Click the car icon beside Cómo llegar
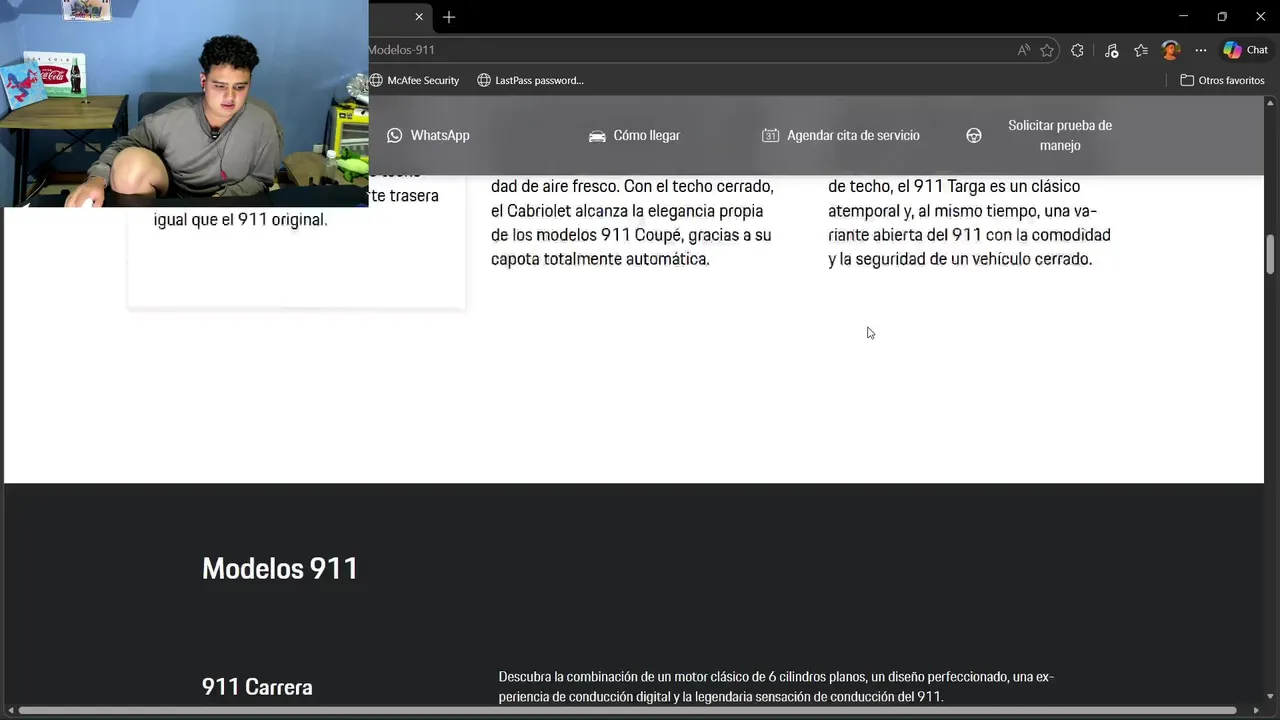1280x720 pixels. 597,135
